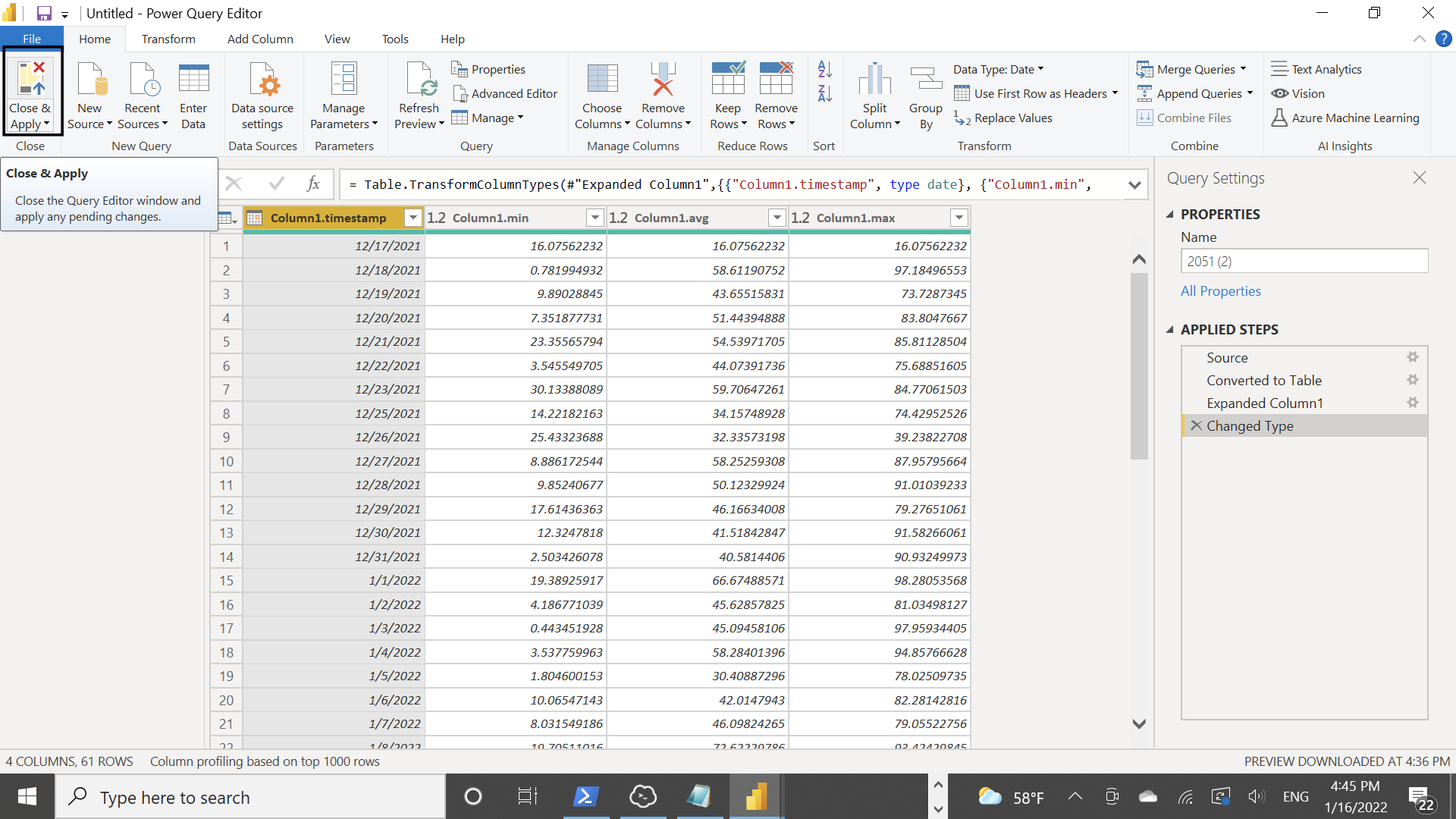Click the Close & Apply icon
The width and height of the screenshot is (1456, 819).
point(31,79)
